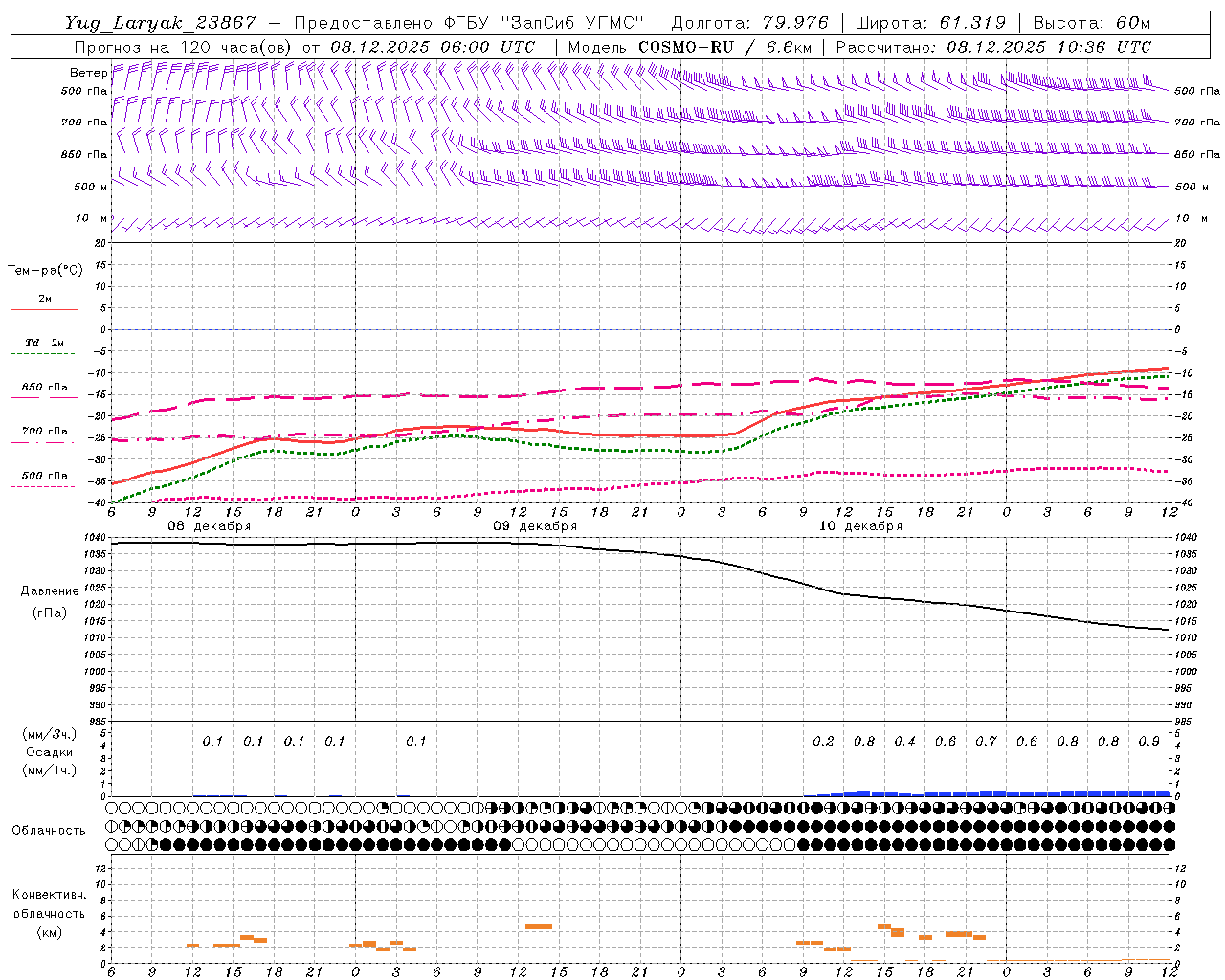This screenshot has height=980, width=1225.
Task: Click the (мм/1ч.) precipitation unit label
Action: pos(49,770)
